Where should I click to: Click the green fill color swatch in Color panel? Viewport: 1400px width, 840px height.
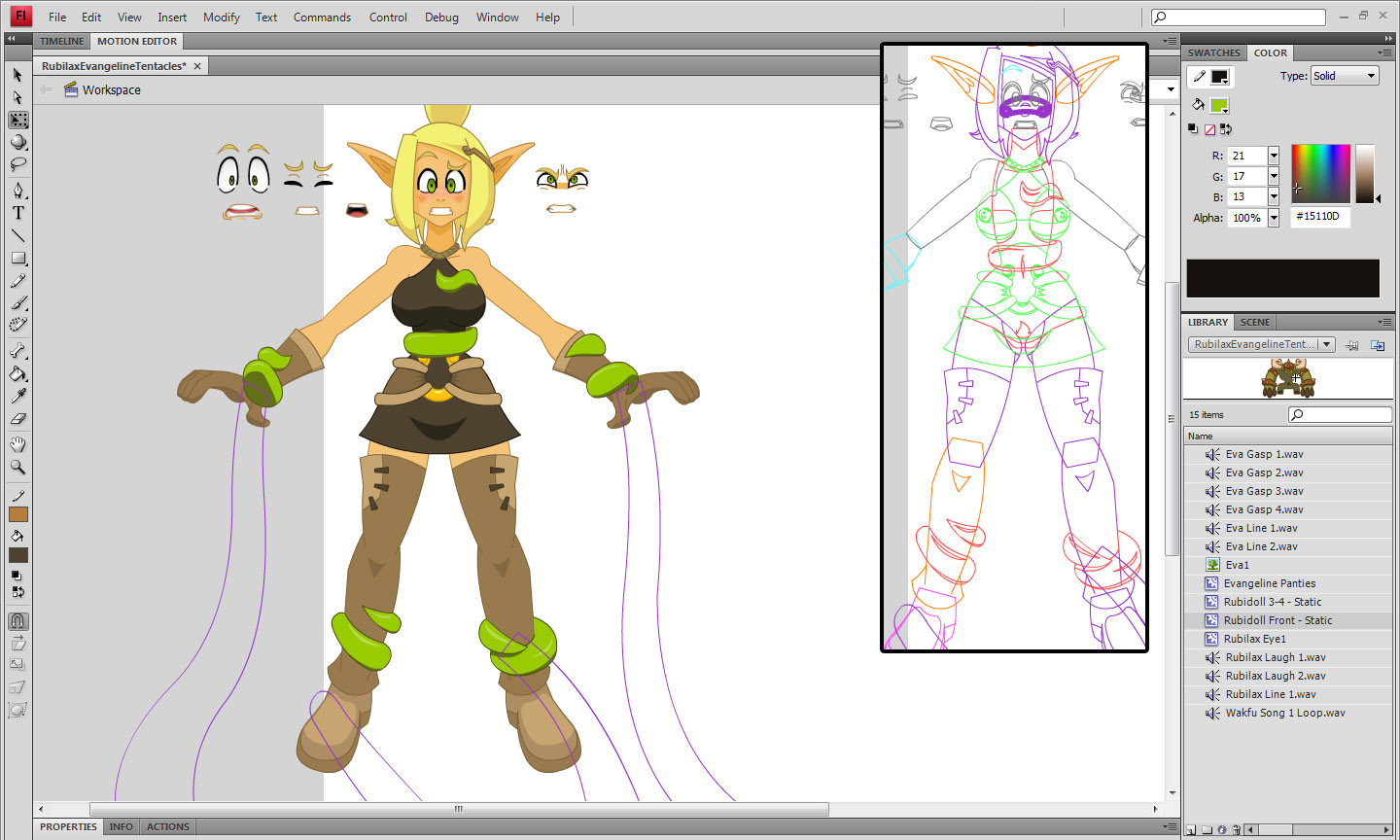click(x=1219, y=105)
